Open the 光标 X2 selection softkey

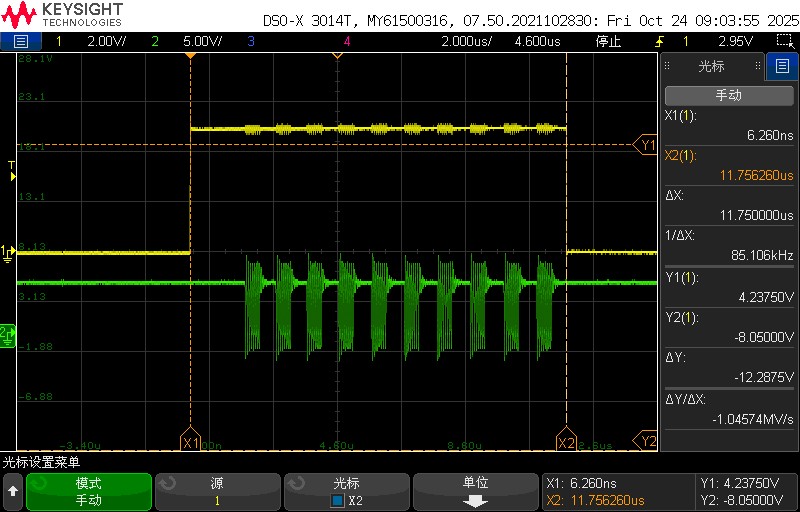pyautogui.click(x=346, y=491)
